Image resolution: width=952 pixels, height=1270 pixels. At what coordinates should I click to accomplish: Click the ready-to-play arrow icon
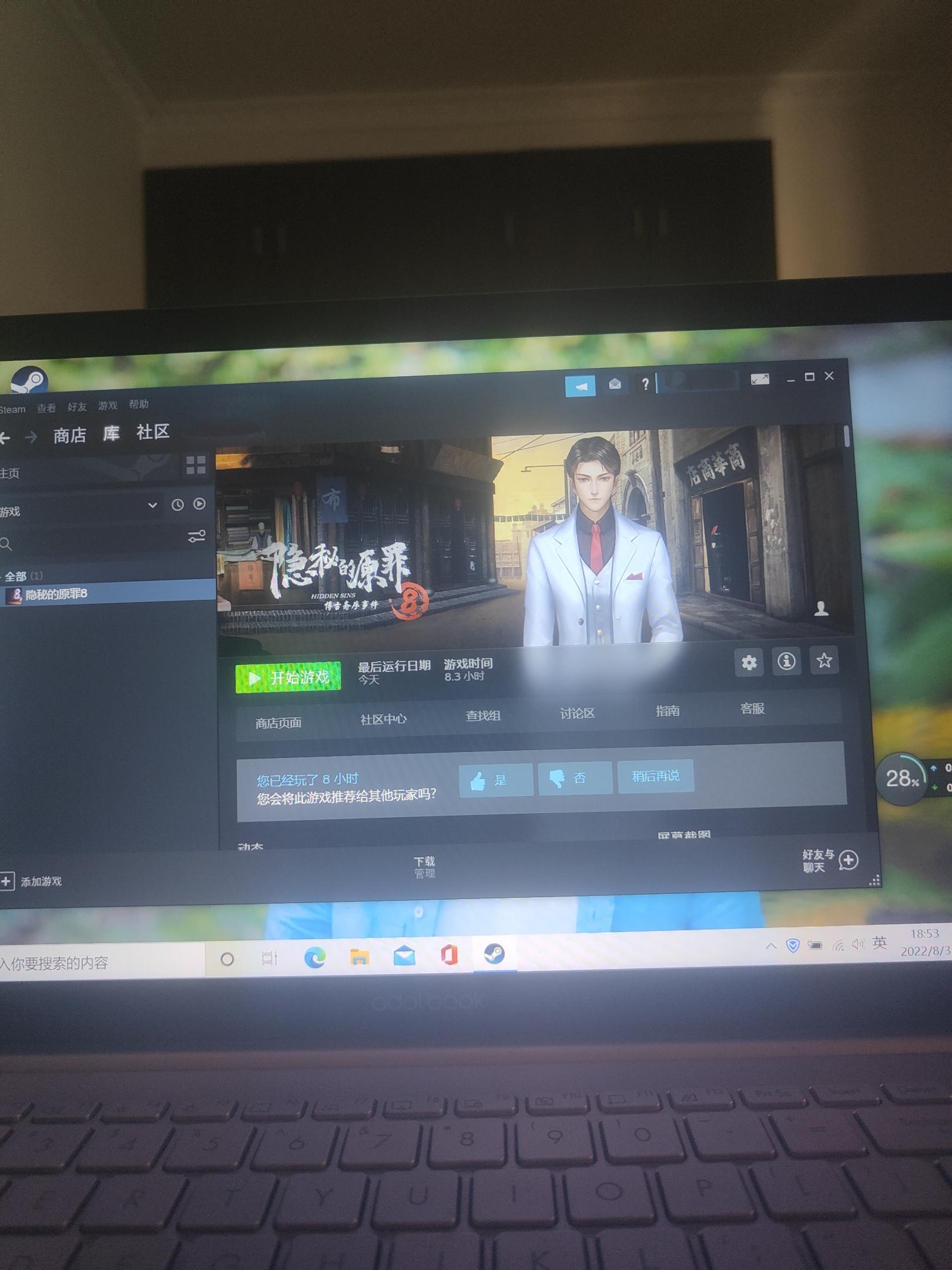click(200, 504)
